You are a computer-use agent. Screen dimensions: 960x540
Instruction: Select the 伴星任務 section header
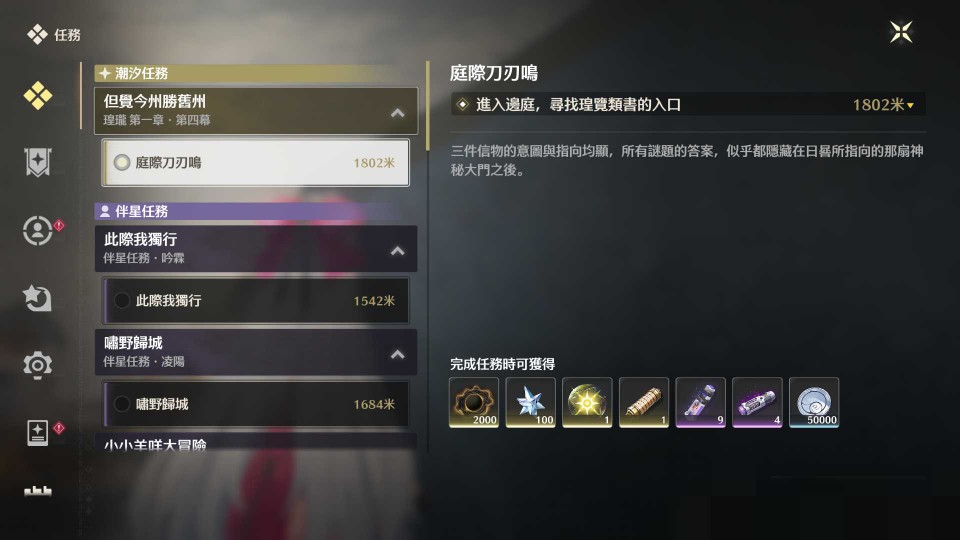coord(255,211)
